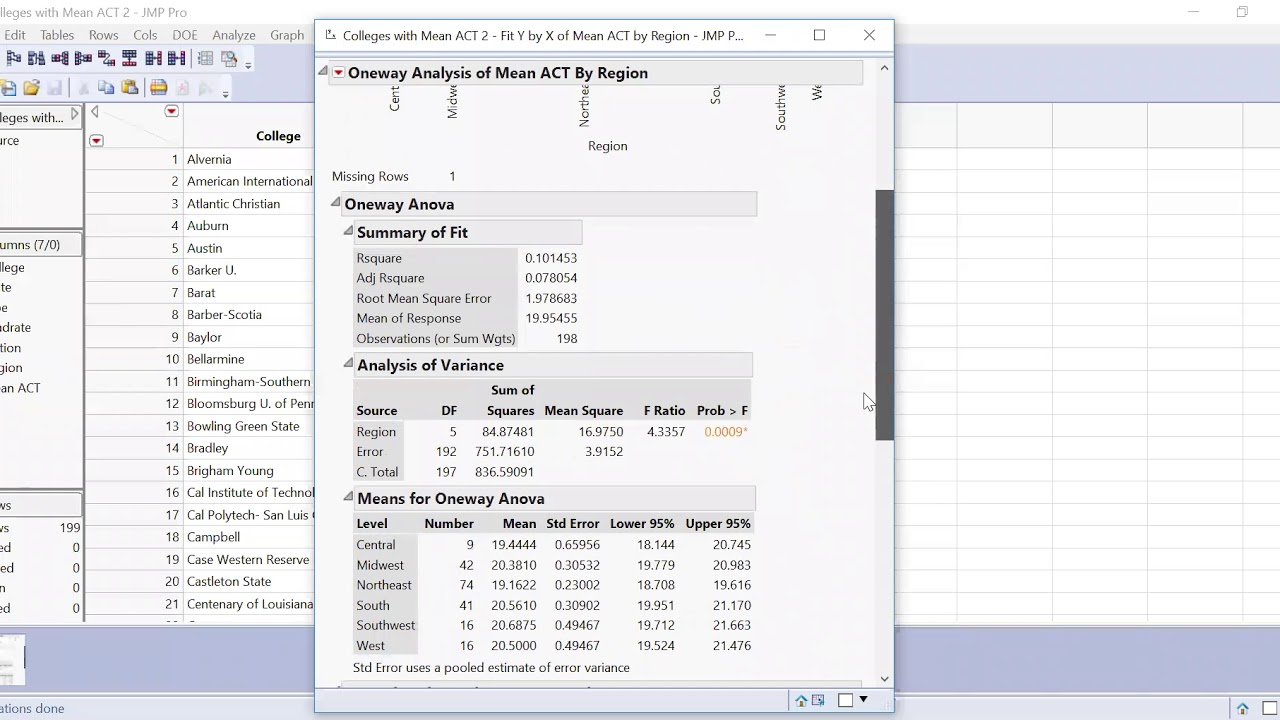Click the Rsquare value 0.101453
Viewport: 1280px width, 720px height.
(551, 258)
